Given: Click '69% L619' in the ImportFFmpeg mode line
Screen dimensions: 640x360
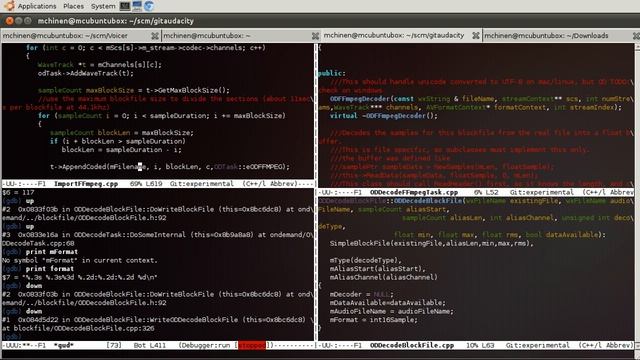Looking at the screenshot, I should (x=146, y=184).
